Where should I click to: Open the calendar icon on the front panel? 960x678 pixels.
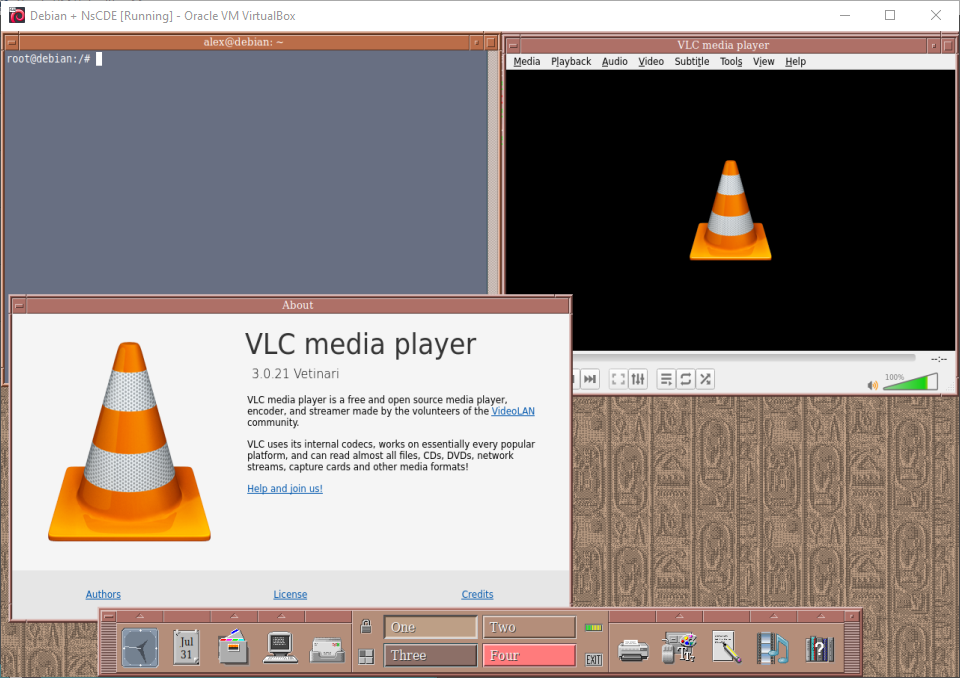pos(186,648)
